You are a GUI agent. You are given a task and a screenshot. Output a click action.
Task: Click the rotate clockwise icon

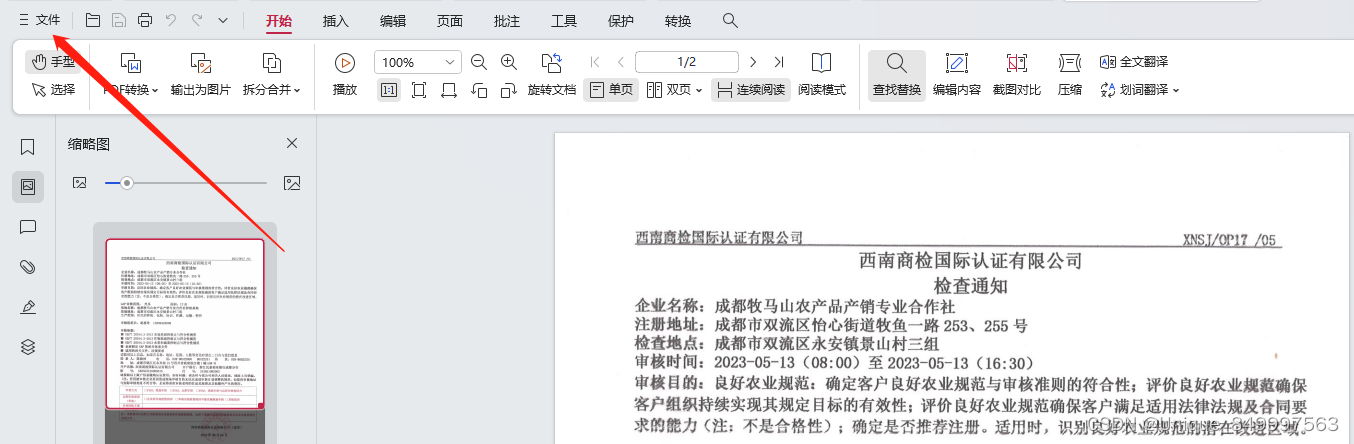(x=509, y=90)
